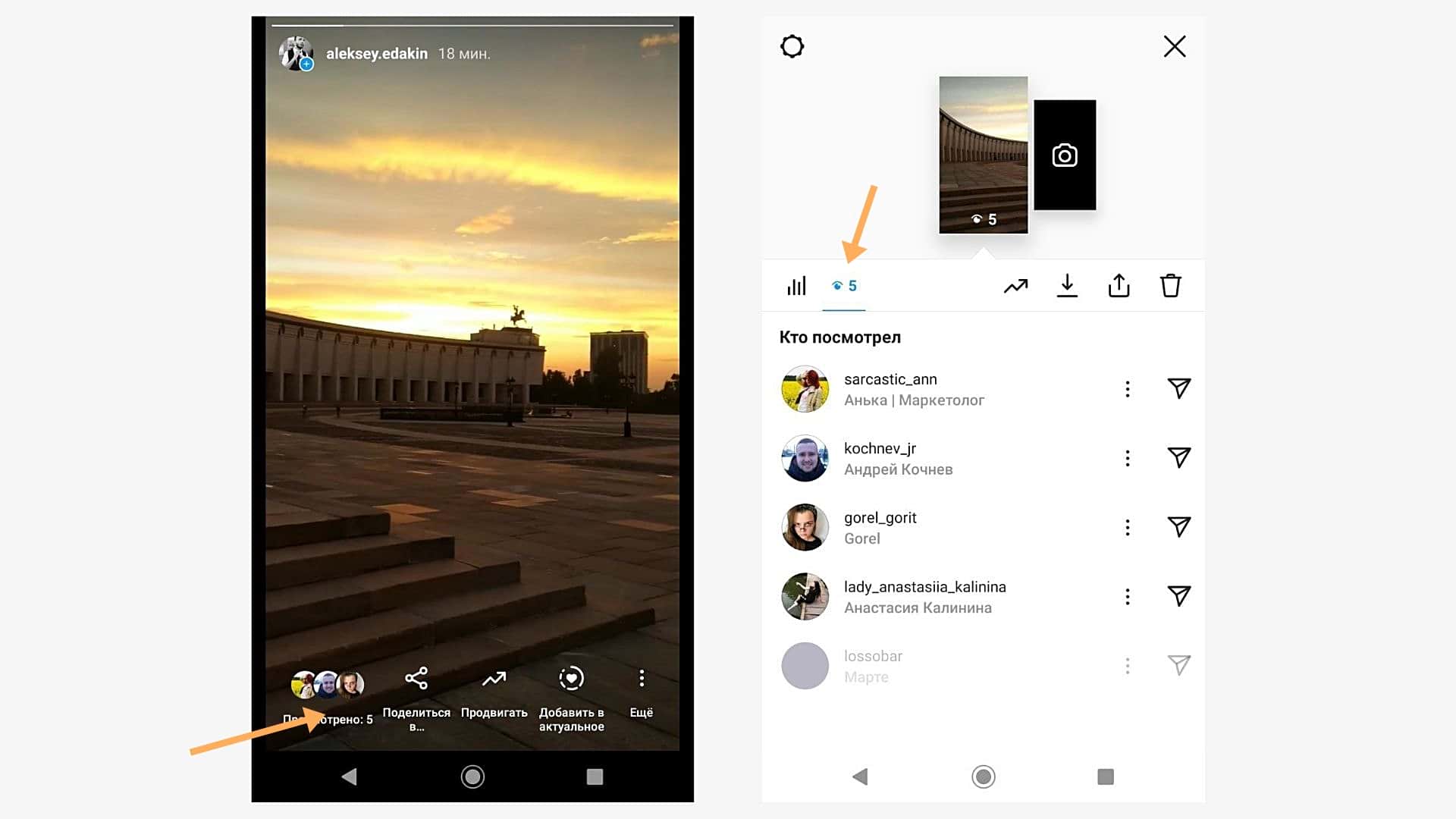Click the delete story trash icon
Image resolution: width=1456 pixels, height=819 pixels.
[x=1171, y=286]
